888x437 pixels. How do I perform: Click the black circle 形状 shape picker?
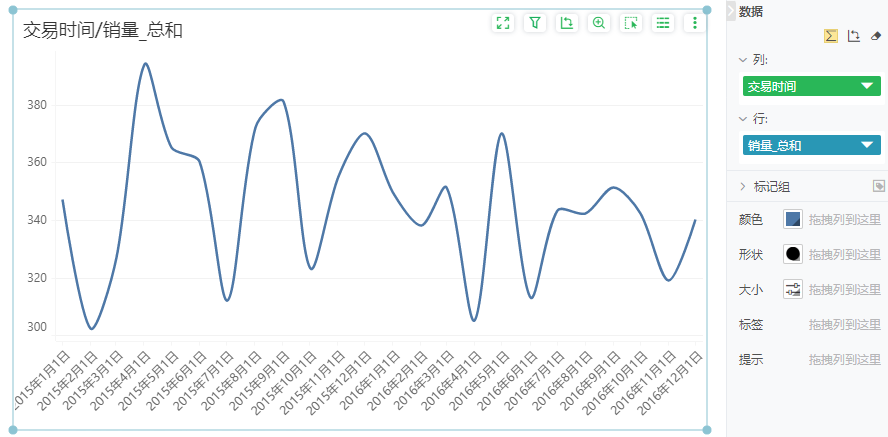click(793, 254)
